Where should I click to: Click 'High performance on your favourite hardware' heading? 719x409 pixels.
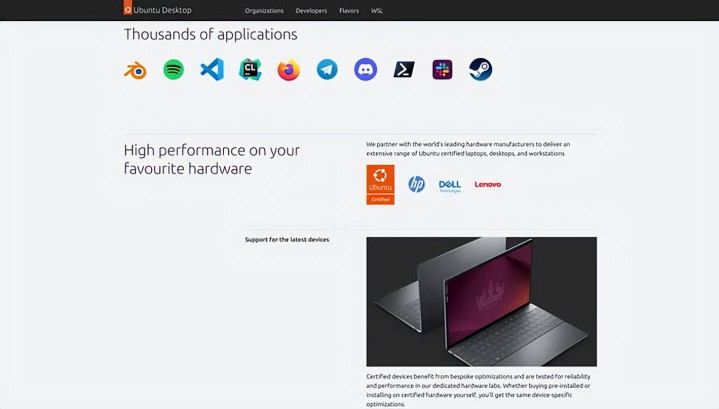pos(212,159)
